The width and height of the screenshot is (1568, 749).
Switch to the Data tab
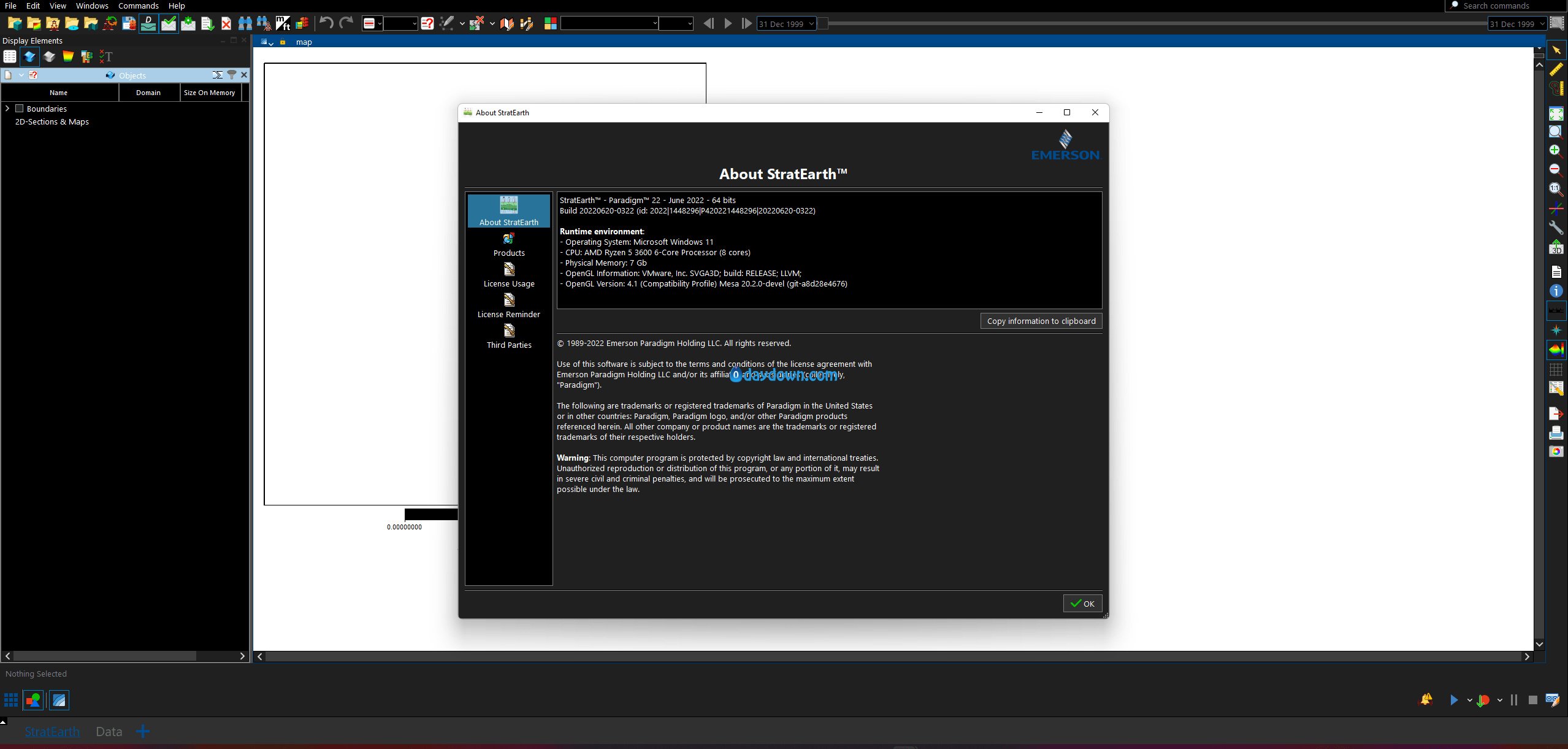[109, 731]
